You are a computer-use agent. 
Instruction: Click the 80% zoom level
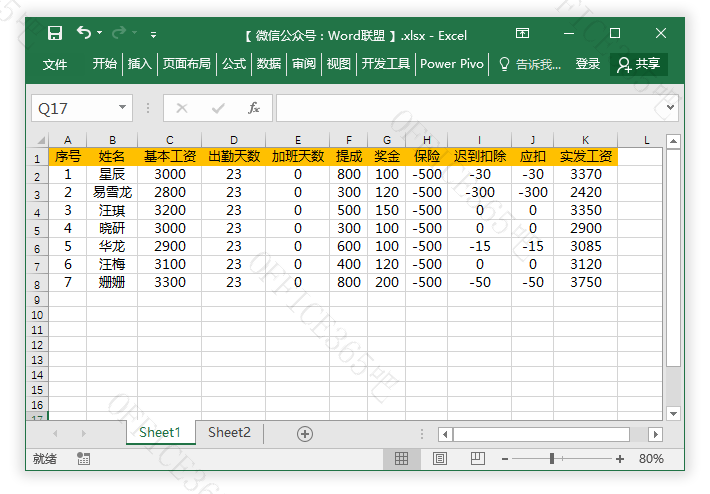pyautogui.click(x=651, y=459)
